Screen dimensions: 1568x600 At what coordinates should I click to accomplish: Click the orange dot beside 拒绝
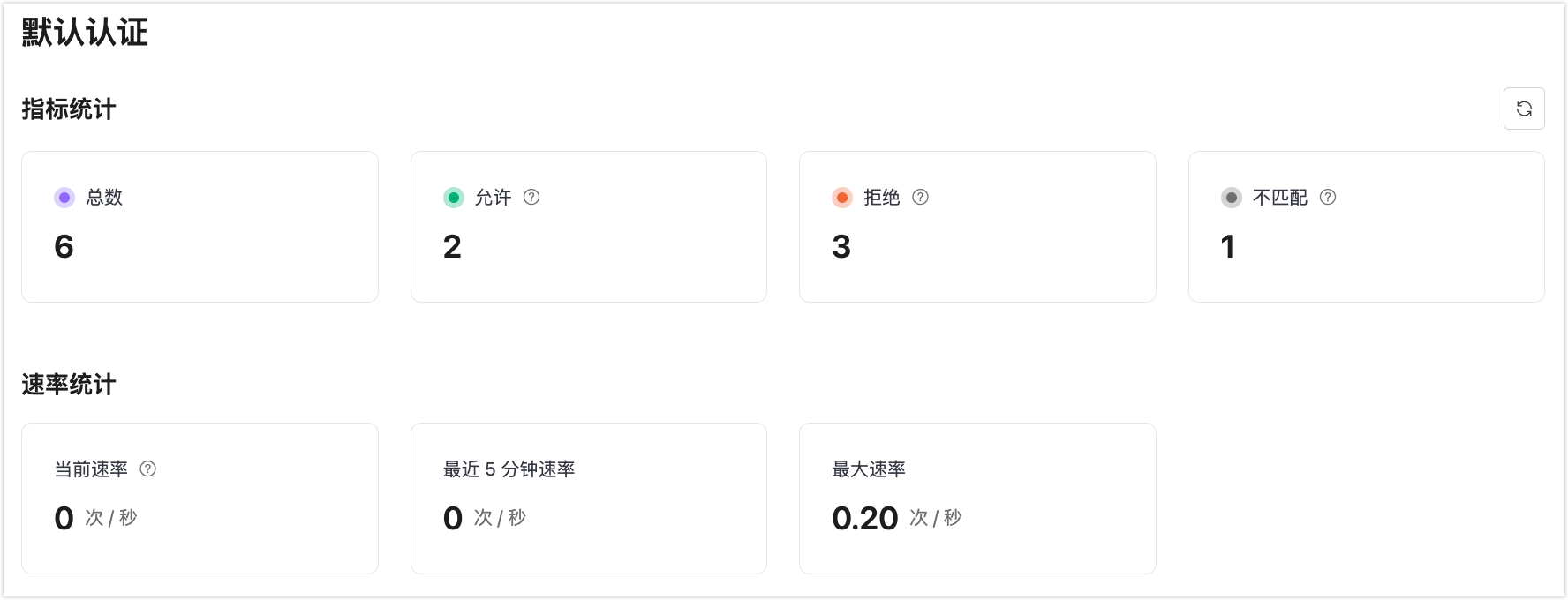[842, 198]
